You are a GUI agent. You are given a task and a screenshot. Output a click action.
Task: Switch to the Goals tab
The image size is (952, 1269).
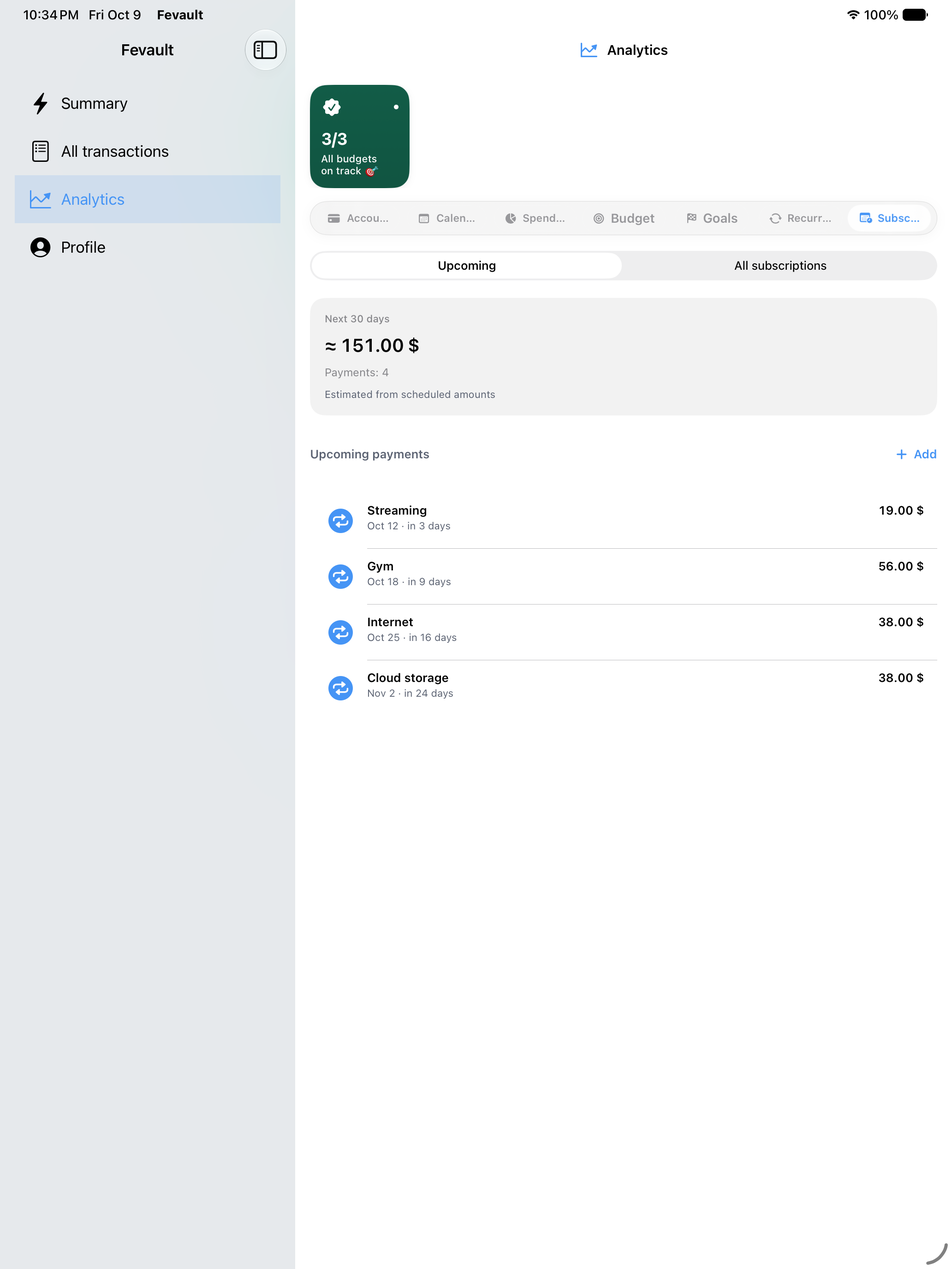[712, 218]
